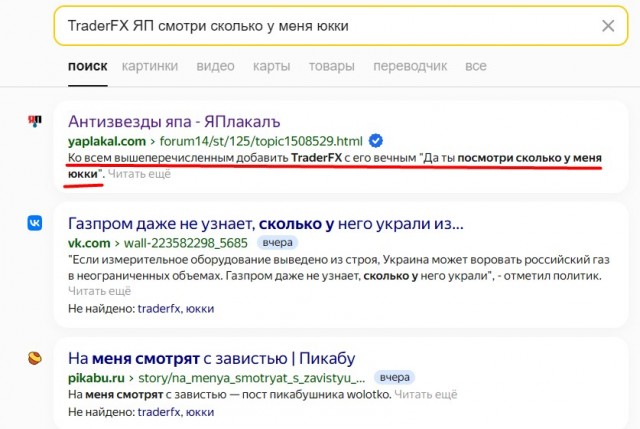The height and width of the screenshot is (429, 640).
Task: Expand Читать ещё in the pikabu result
Action: click(426, 395)
